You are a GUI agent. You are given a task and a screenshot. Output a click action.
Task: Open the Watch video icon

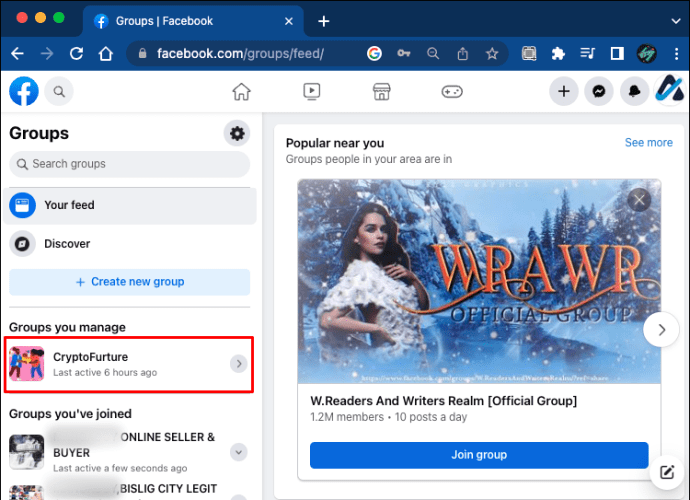tap(312, 92)
